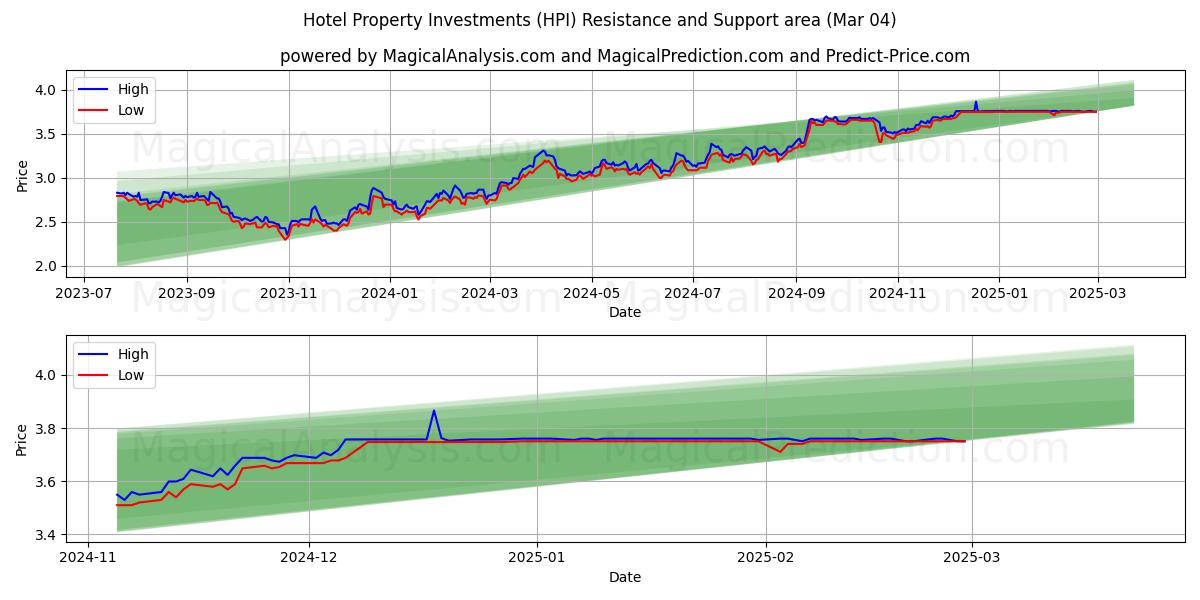Click the '2025-01' x-axis label in the top chart
This screenshot has height=600, width=1200.
[x=999, y=295]
